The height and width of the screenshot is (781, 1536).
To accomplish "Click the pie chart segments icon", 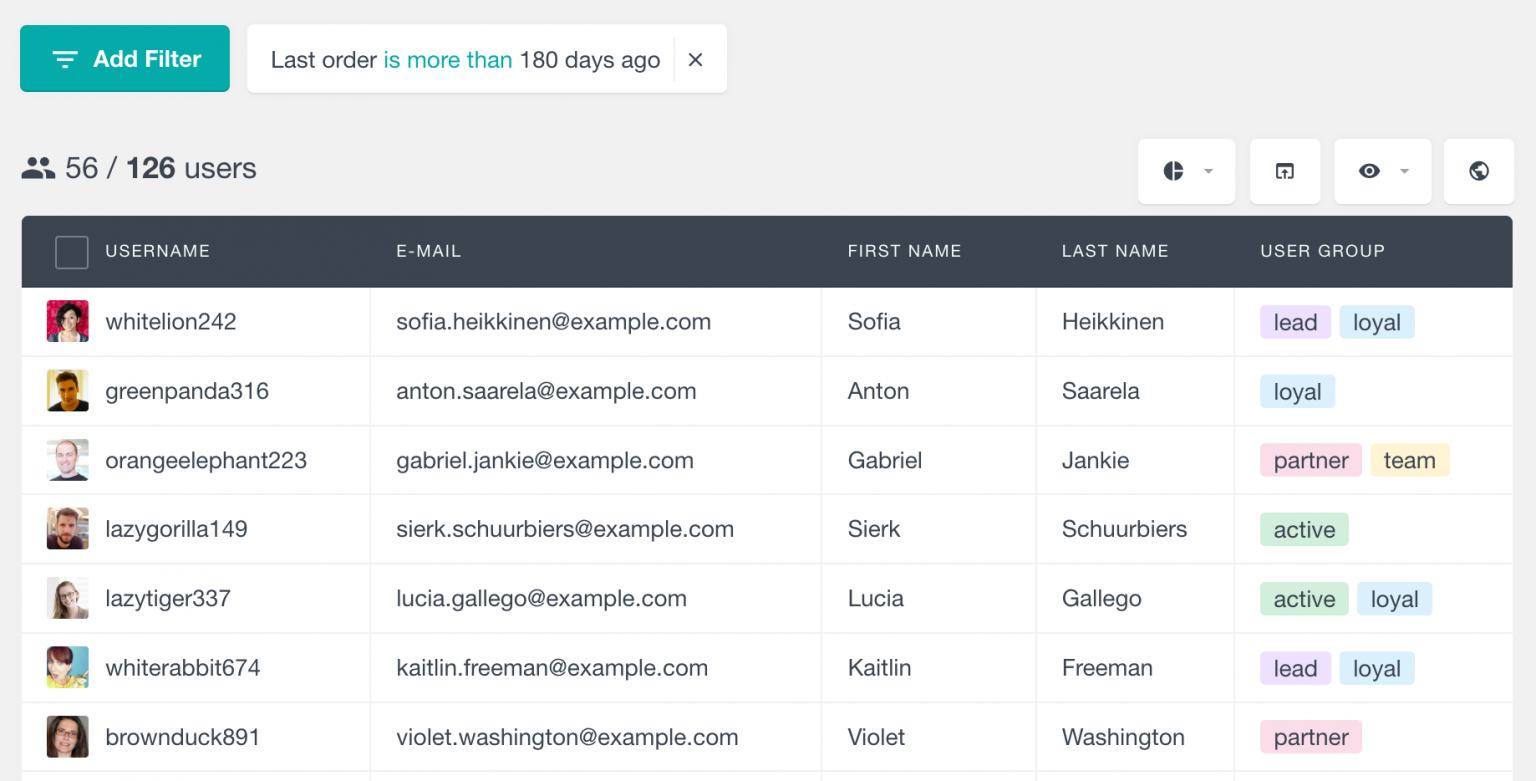I will click(1174, 171).
